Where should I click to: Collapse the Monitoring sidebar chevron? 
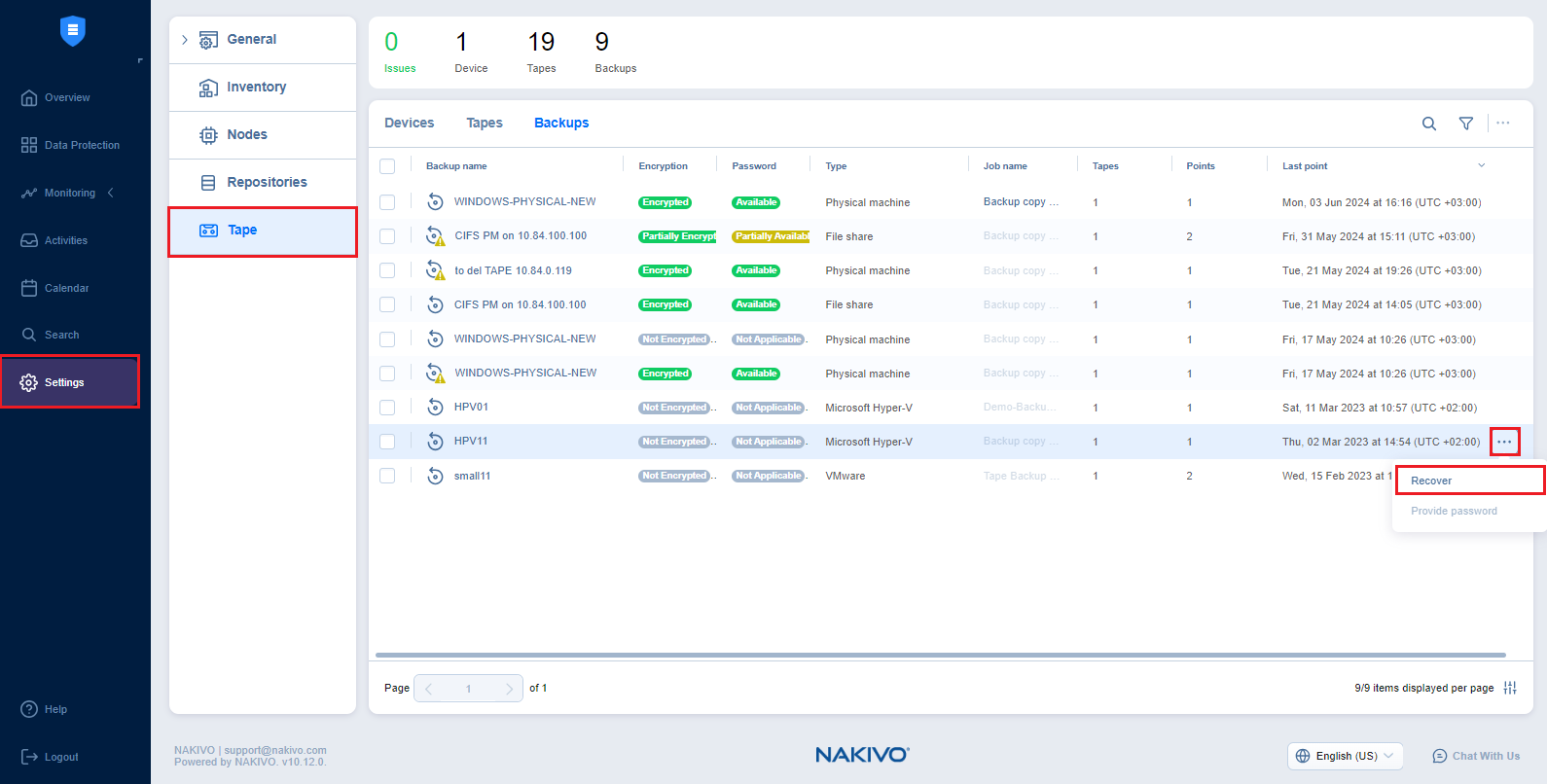pos(111,193)
